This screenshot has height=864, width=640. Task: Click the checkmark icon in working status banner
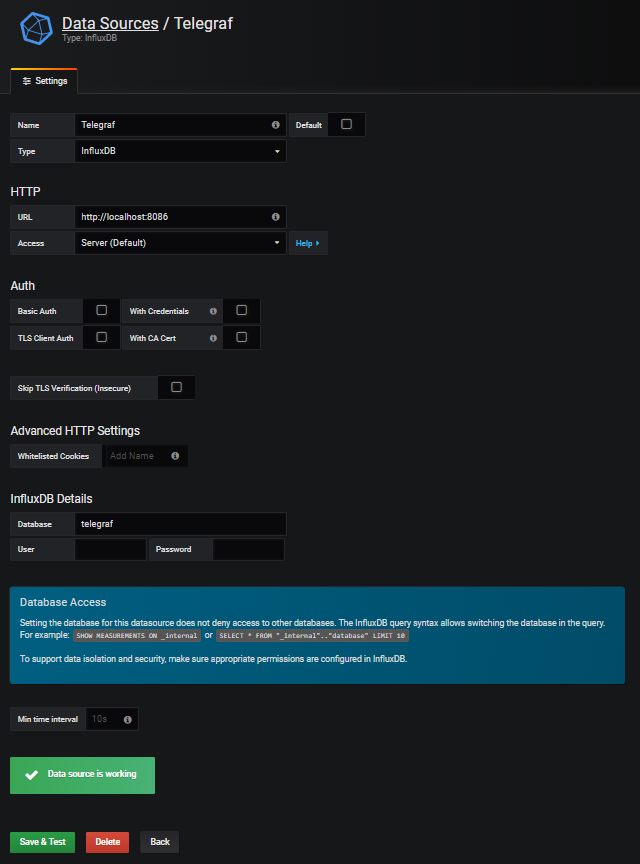click(x=31, y=775)
